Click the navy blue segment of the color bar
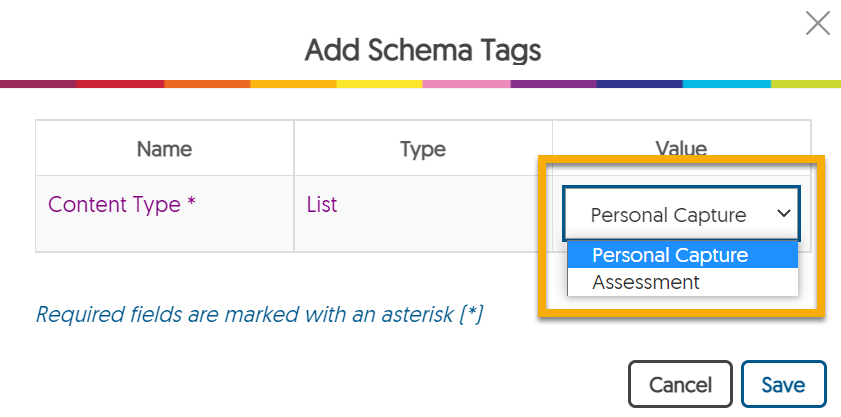Image resolution: width=841 pixels, height=417 pixels. tap(640, 84)
